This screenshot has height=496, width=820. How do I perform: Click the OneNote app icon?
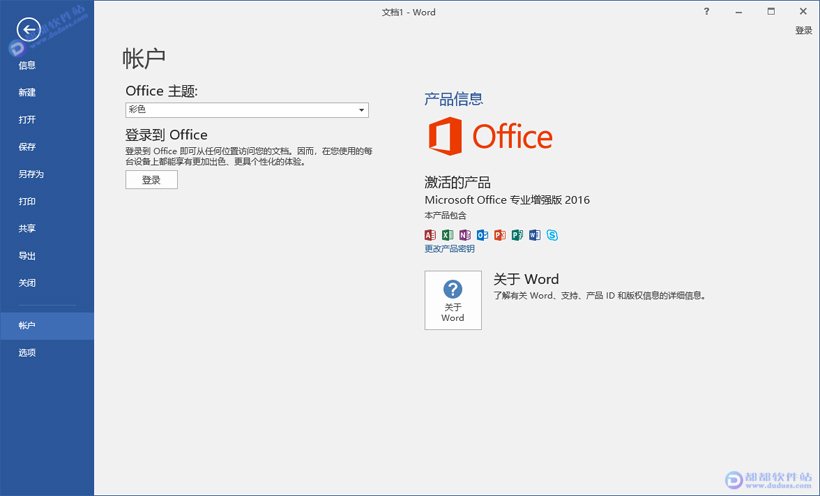coord(465,235)
